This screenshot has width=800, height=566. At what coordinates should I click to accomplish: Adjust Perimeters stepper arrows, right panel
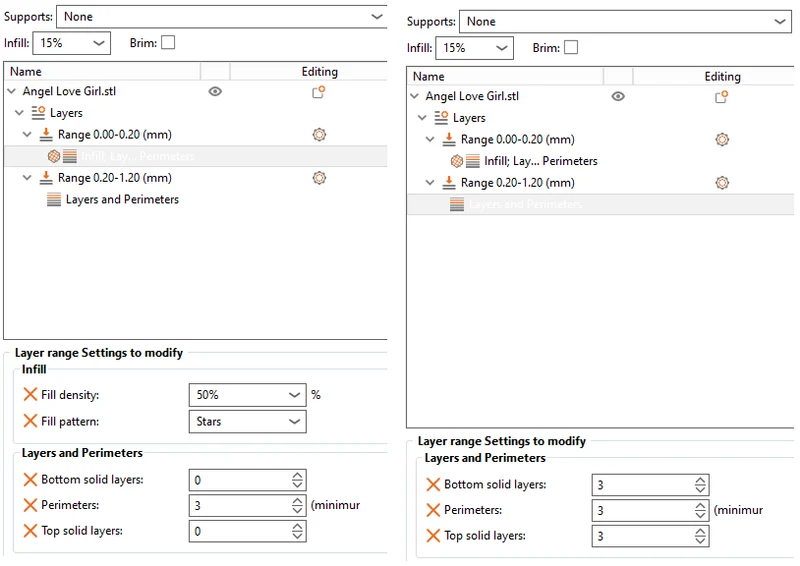[x=701, y=510]
